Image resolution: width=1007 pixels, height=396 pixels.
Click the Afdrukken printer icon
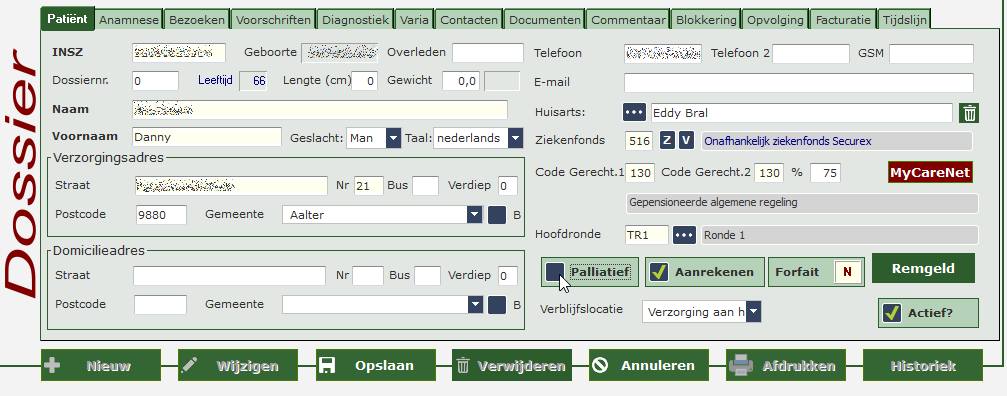[740, 366]
